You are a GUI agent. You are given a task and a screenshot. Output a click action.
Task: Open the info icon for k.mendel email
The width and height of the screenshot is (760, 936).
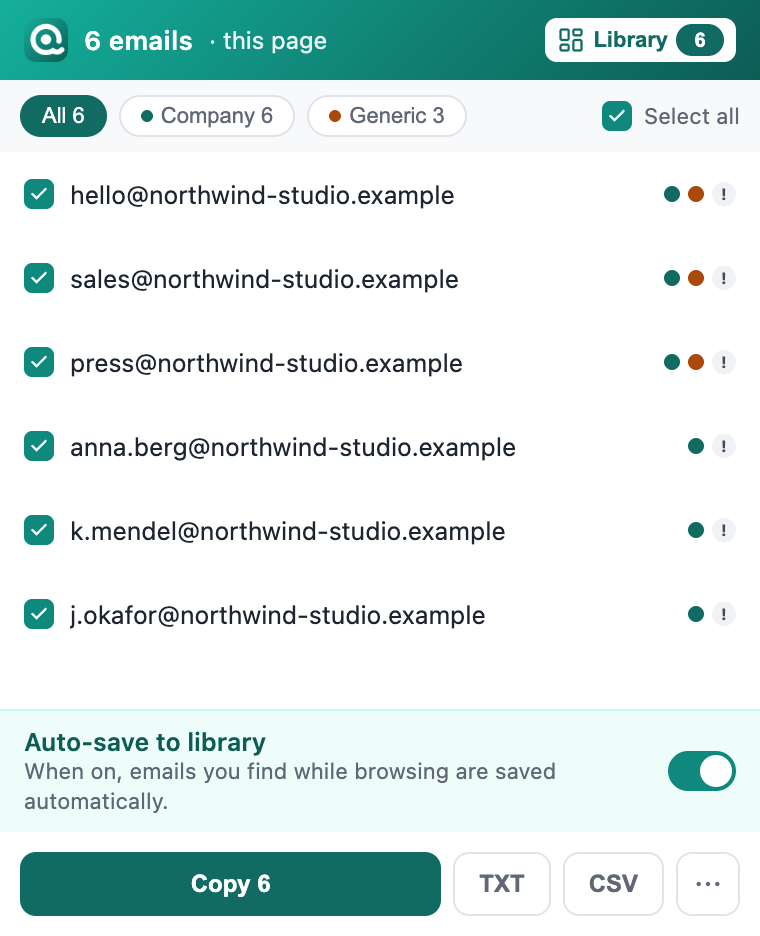pos(724,530)
